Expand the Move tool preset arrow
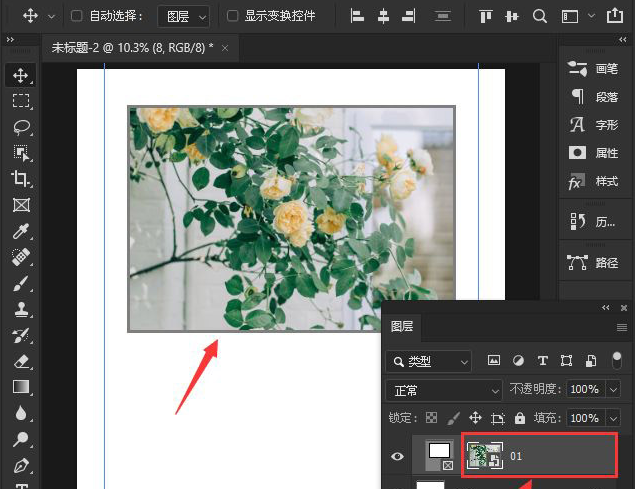Screen dimensions: 635x489 click(x=51, y=17)
